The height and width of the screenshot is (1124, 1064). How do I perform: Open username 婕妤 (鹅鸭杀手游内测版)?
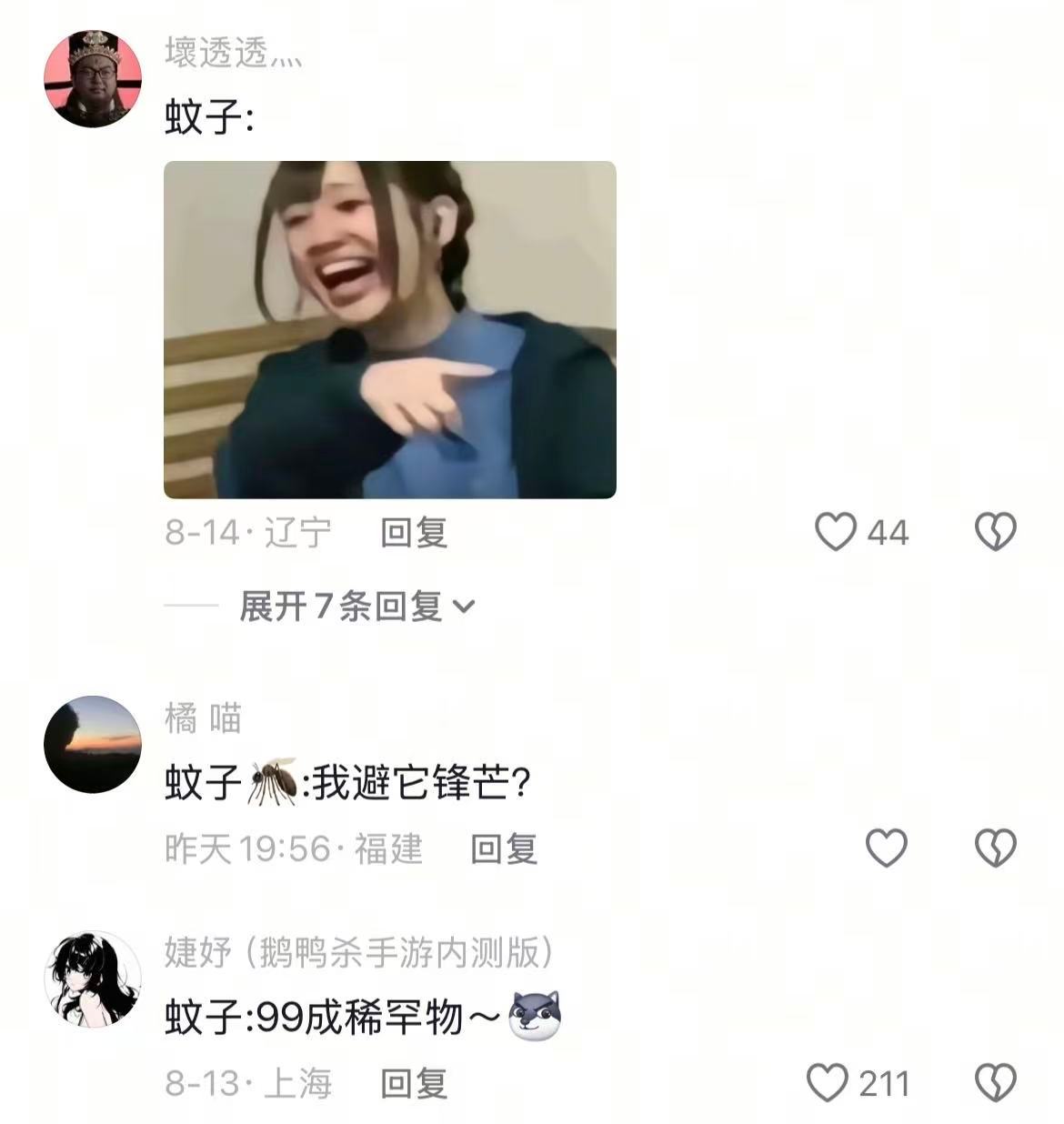(x=359, y=953)
